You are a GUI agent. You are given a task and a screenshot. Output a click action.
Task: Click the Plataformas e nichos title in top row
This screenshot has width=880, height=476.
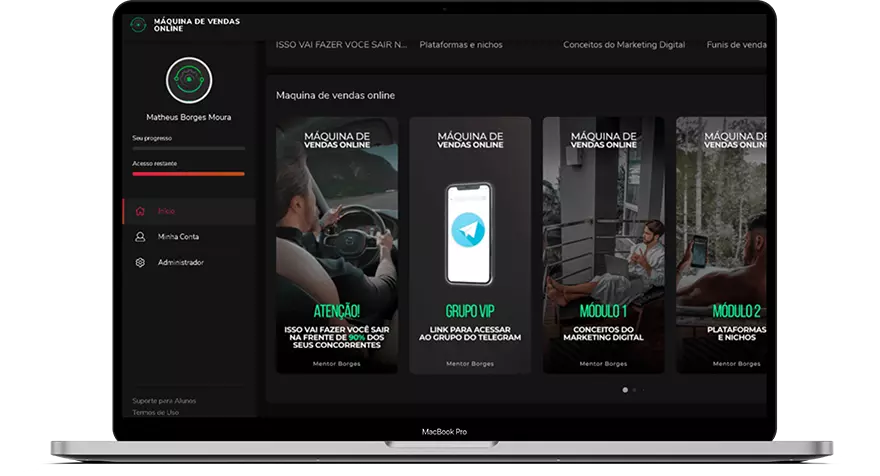(461, 45)
